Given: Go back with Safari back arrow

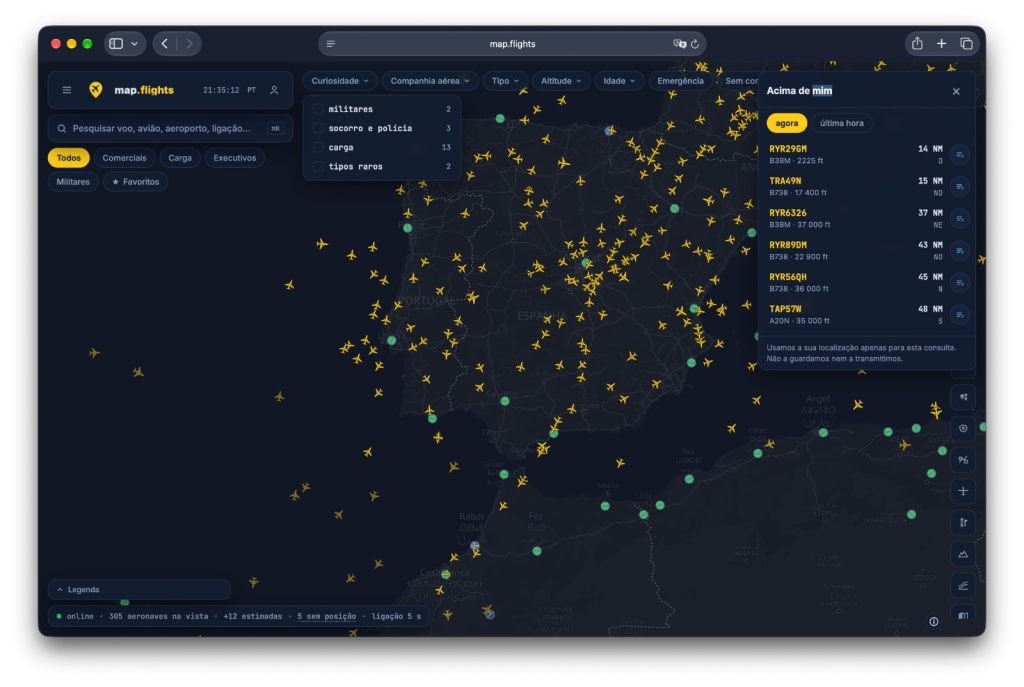Looking at the screenshot, I should pos(165,43).
